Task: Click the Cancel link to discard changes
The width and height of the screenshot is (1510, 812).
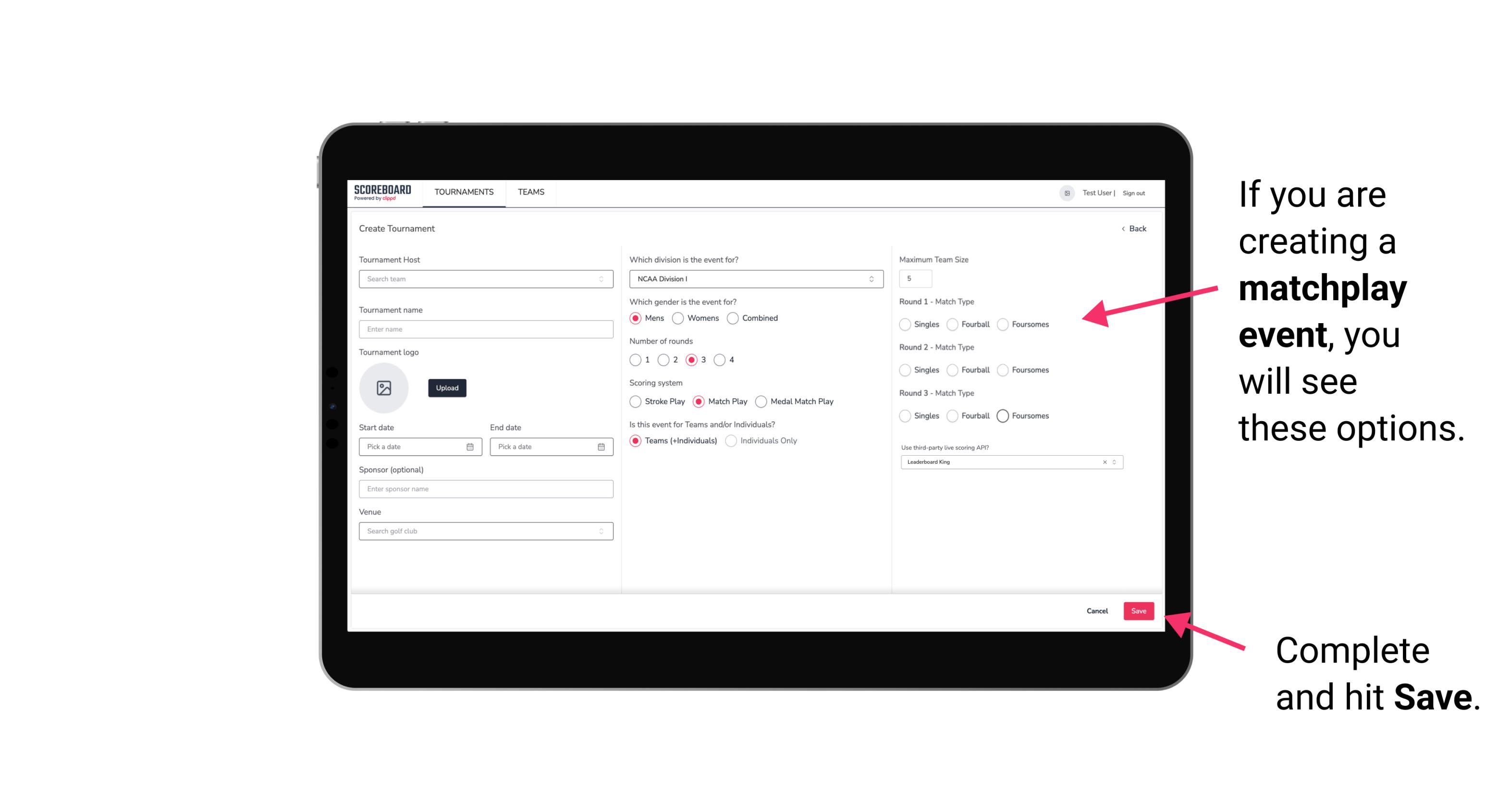Action: point(1097,611)
